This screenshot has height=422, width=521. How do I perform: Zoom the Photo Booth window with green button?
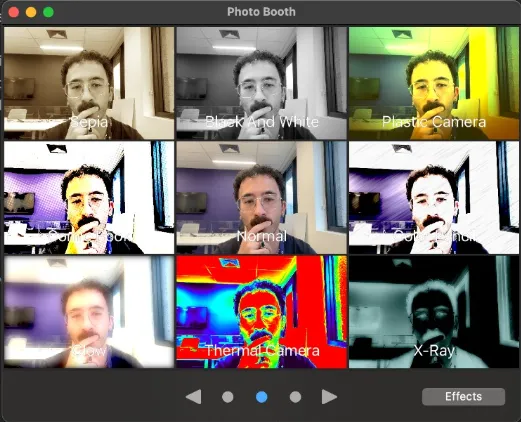point(48,12)
